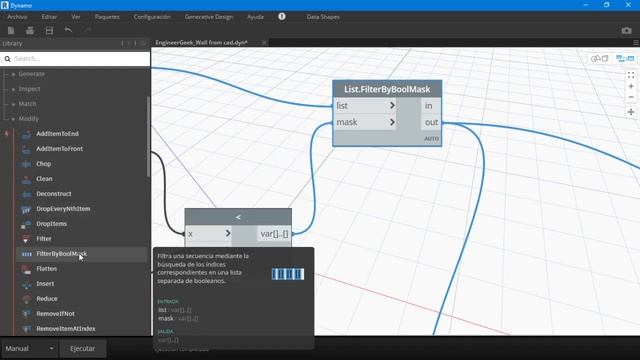640x360 pixels.
Task: Click the var[]..[] output port
Action: [x=274, y=234]
